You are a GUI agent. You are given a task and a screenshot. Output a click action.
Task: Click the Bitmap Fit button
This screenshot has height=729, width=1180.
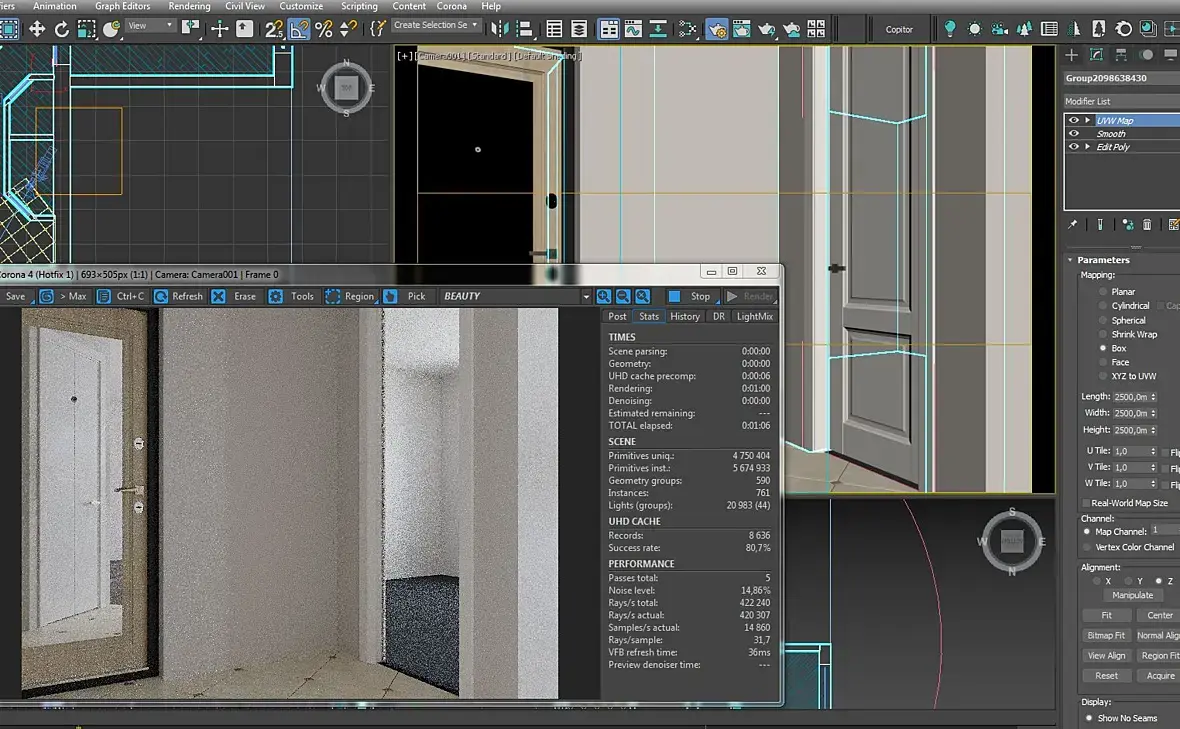click(1106, 635)
